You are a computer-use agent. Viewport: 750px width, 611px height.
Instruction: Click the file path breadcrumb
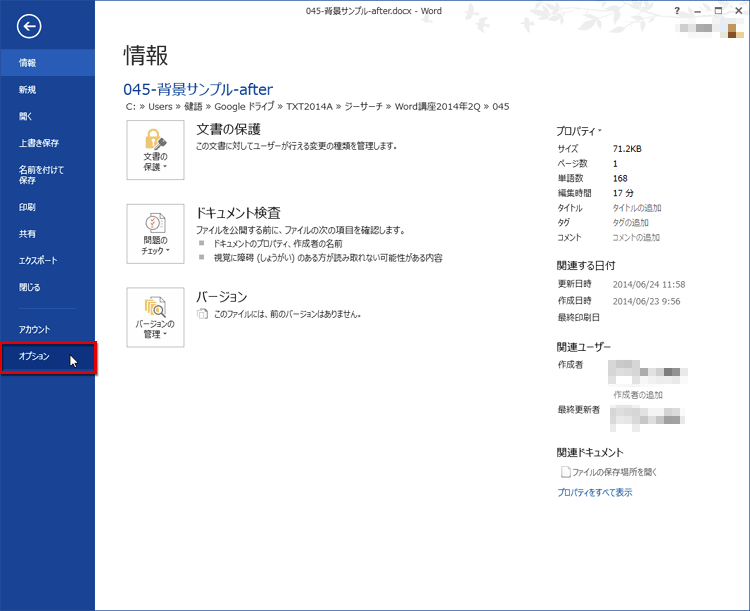tap(318, 107)
